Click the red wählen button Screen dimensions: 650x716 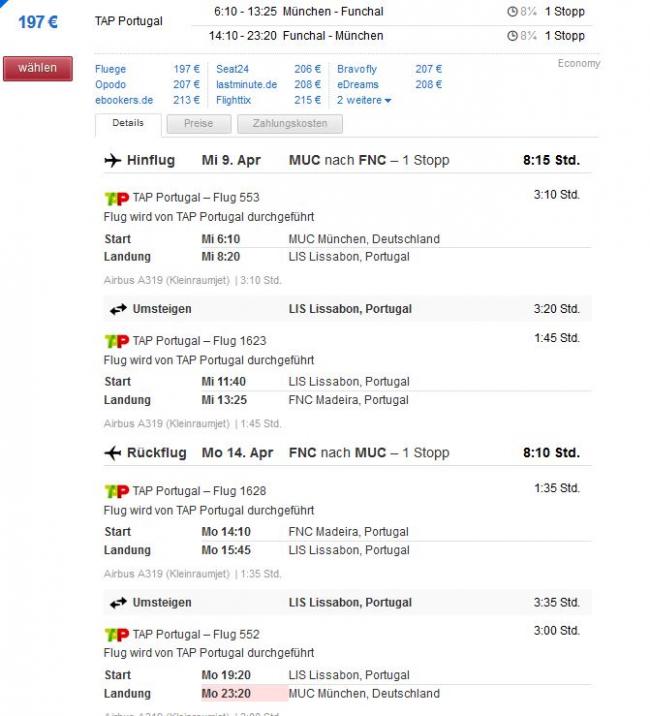click(x=37, y=68)
